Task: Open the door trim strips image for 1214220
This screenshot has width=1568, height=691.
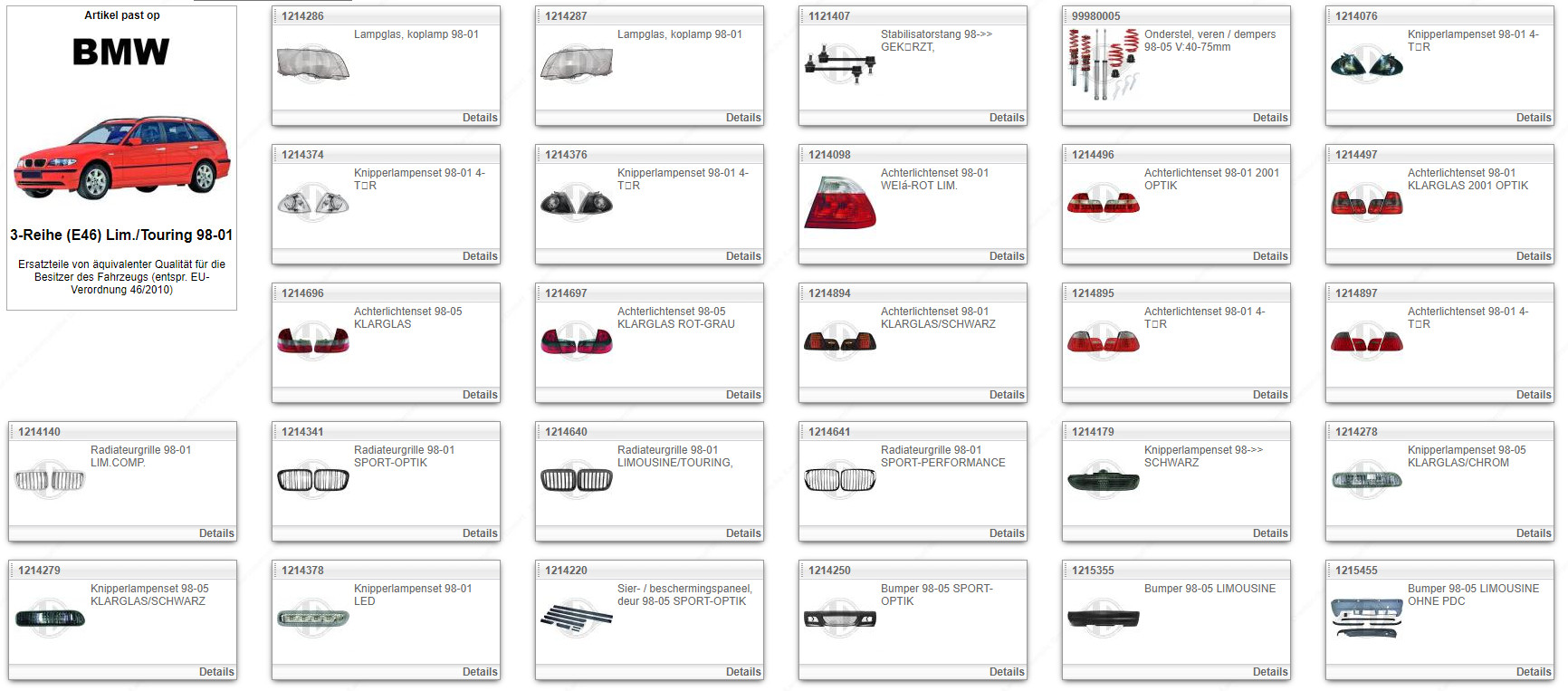Action: tap(577, 619)
